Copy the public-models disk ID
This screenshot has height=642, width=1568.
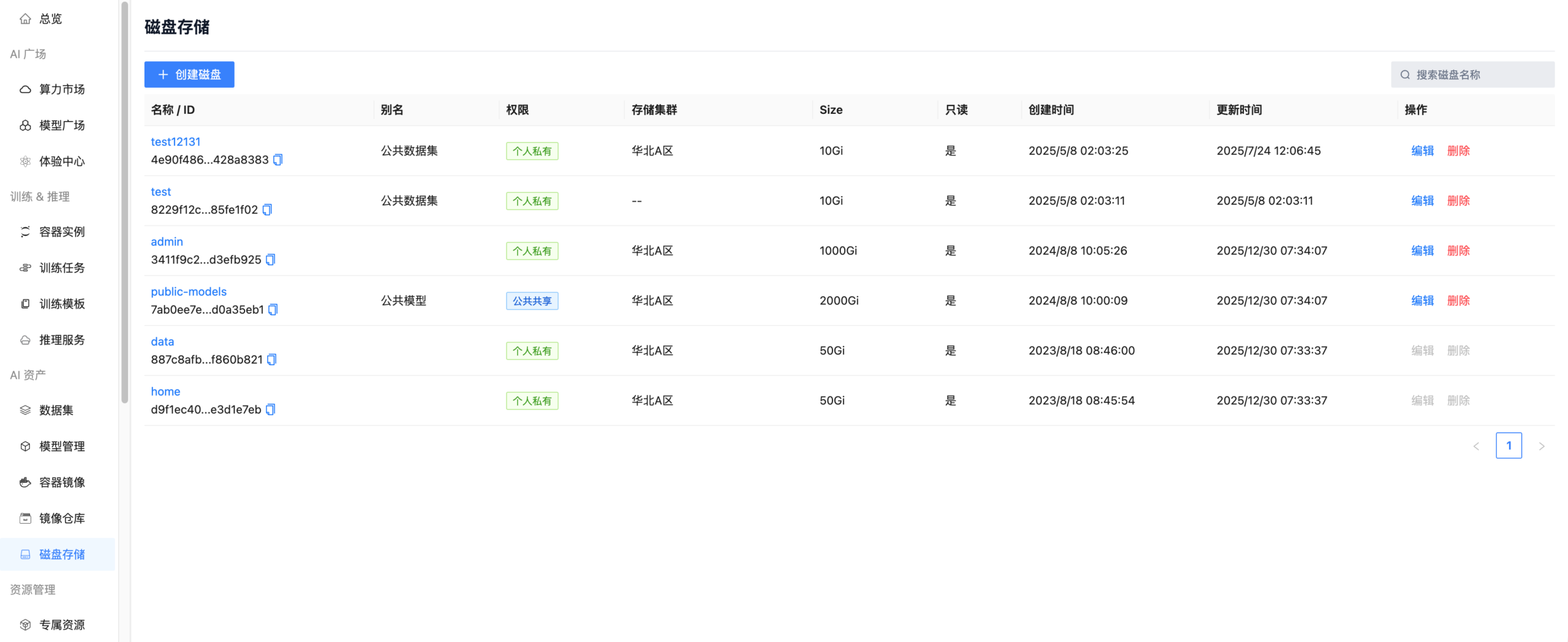click(x=273, y=310)
